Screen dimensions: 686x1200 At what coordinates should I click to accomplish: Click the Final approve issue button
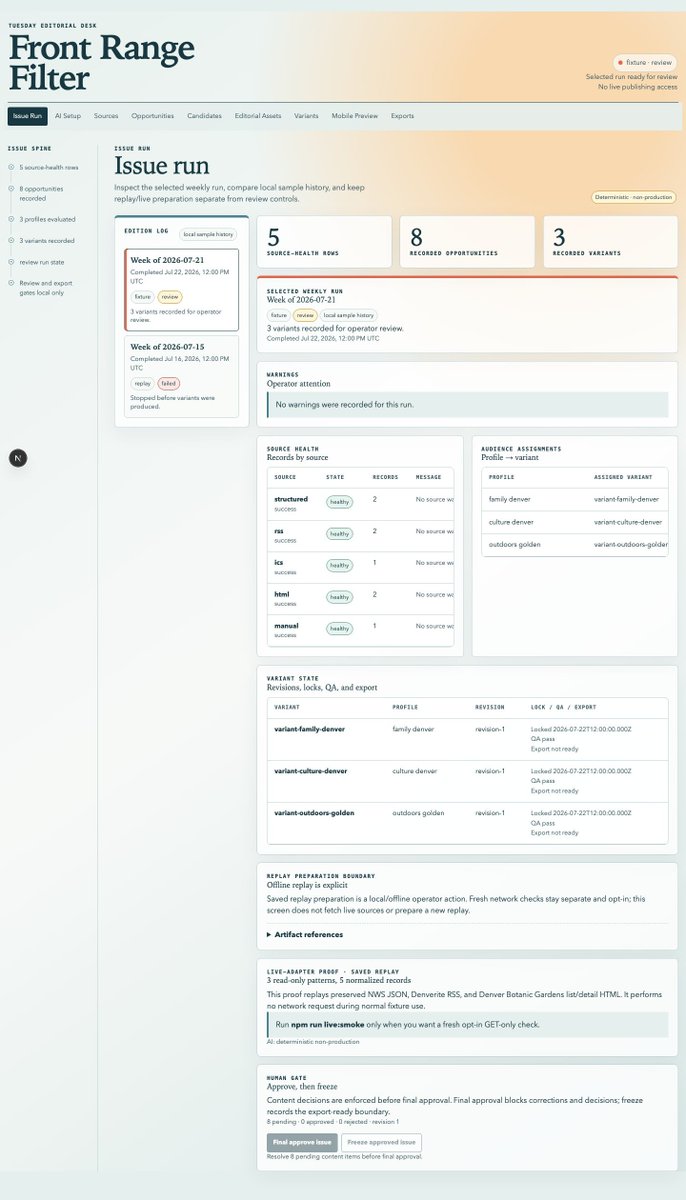tap(302, 1142)
